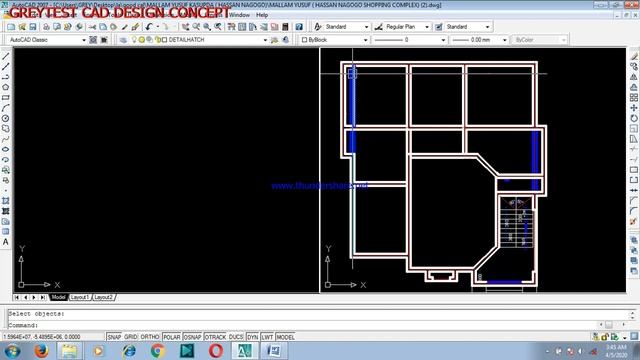Screen dimensions: 640x360
Task: Toggle ORTHO mode in status bar
Action: tap(150, 337)
